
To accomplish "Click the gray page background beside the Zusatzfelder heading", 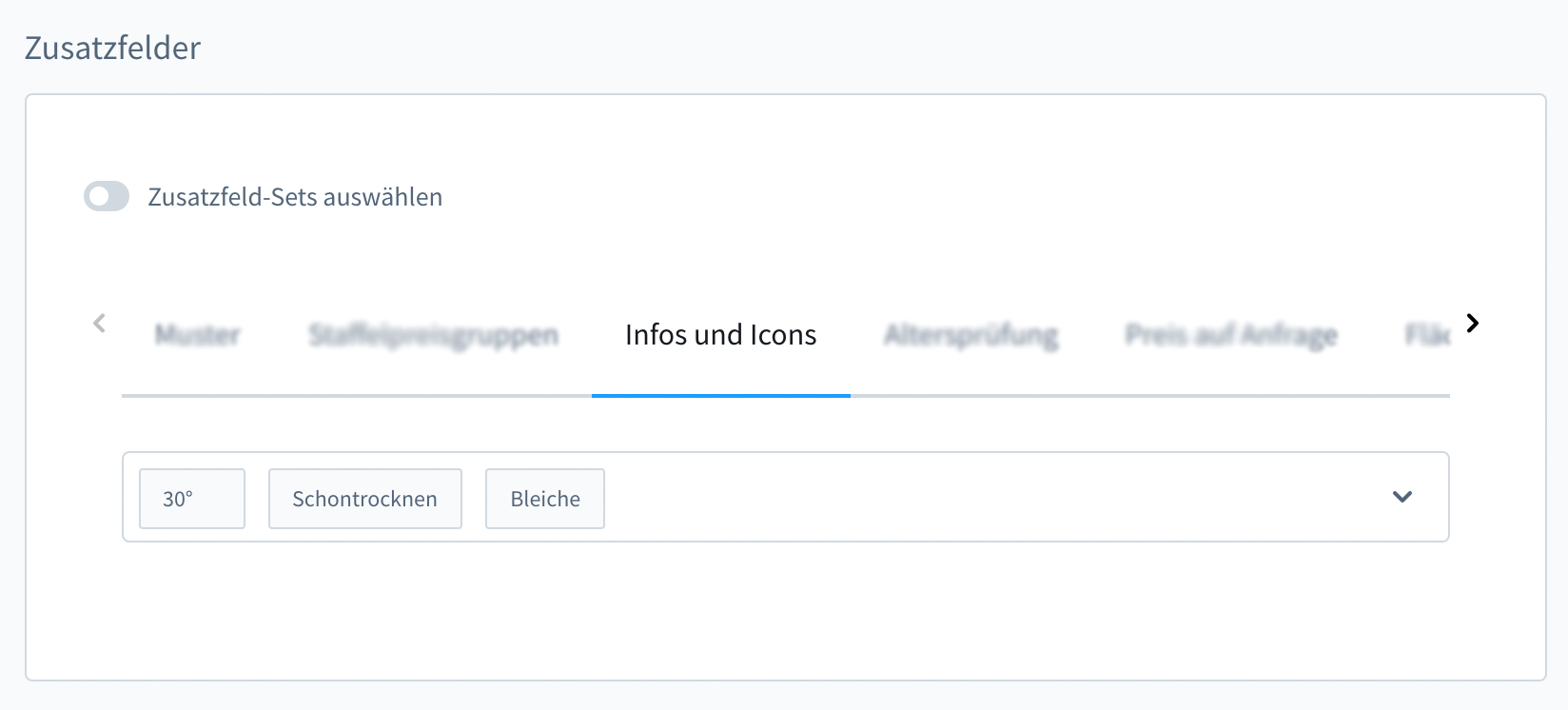I will tap(856, 48).
